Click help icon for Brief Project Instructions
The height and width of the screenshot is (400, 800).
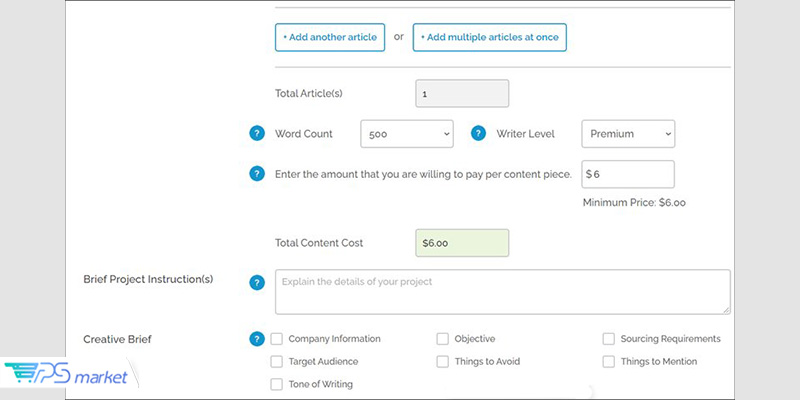coord(257,282)
